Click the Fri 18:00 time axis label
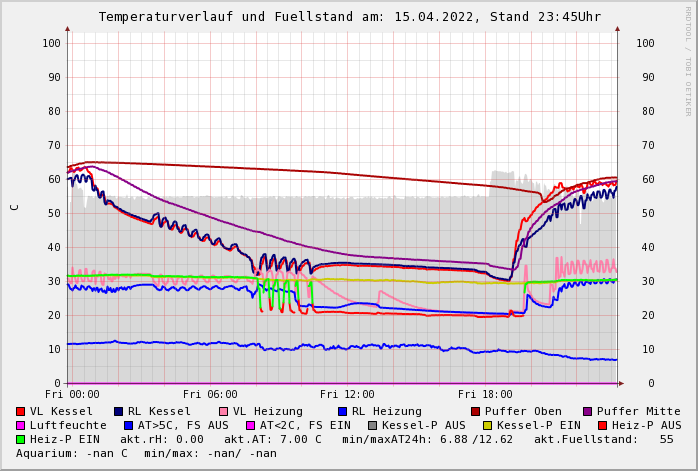Screen dimensions: 698x471 click(x=485, y=394)
